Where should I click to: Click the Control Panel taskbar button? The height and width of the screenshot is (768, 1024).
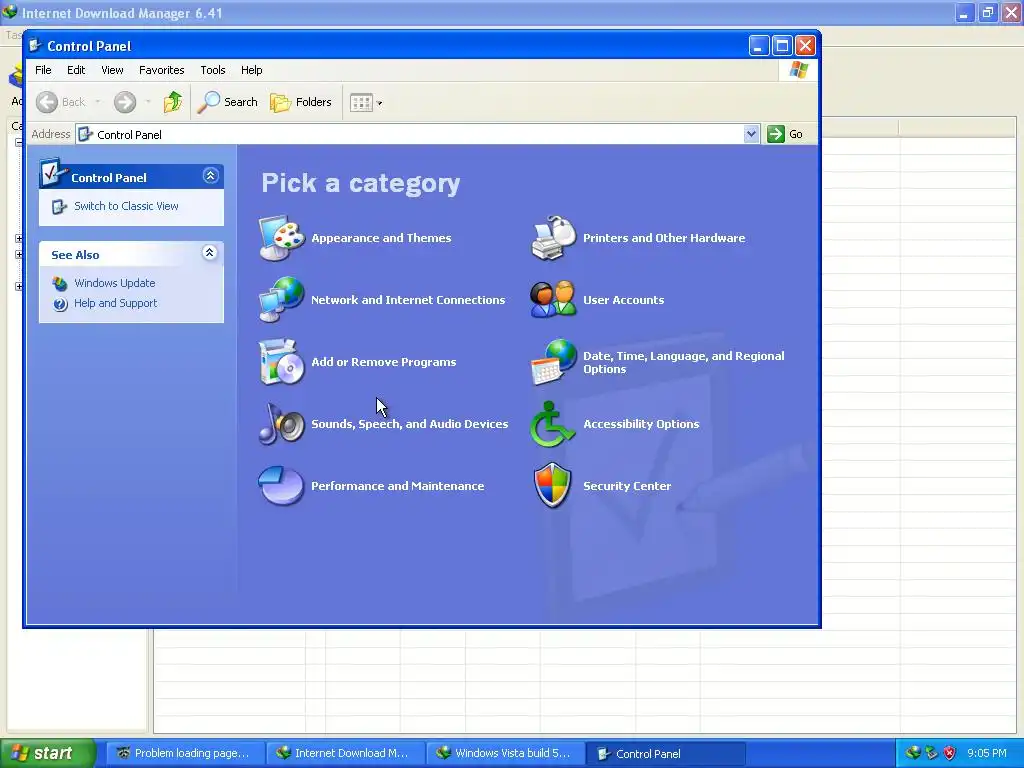pyautogui.click(x=666, y=753)
